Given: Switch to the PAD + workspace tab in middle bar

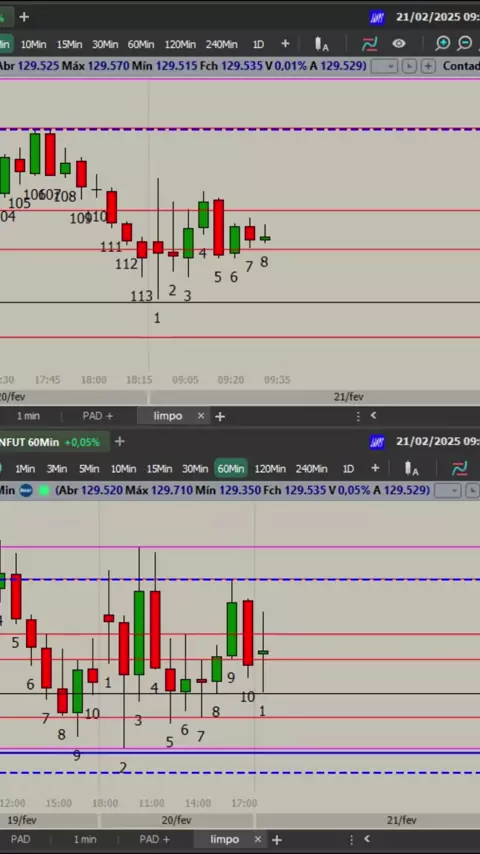Looking at the screenshot, I should coord(98,416).
